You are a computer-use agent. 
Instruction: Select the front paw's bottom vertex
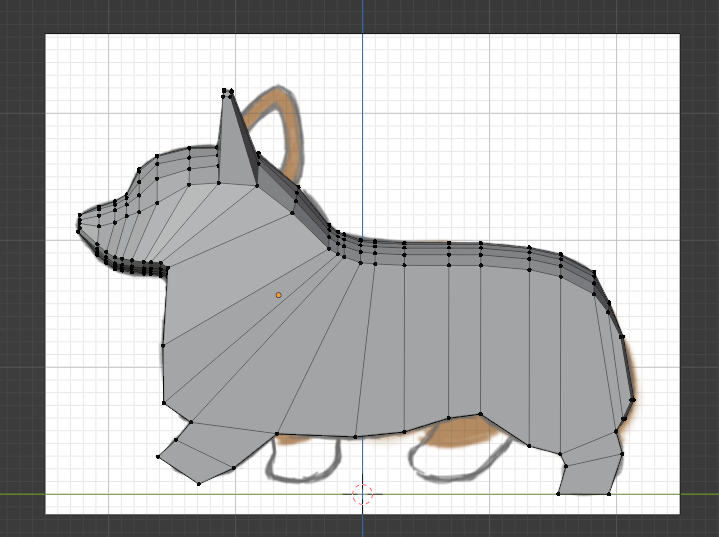point(199,484)
